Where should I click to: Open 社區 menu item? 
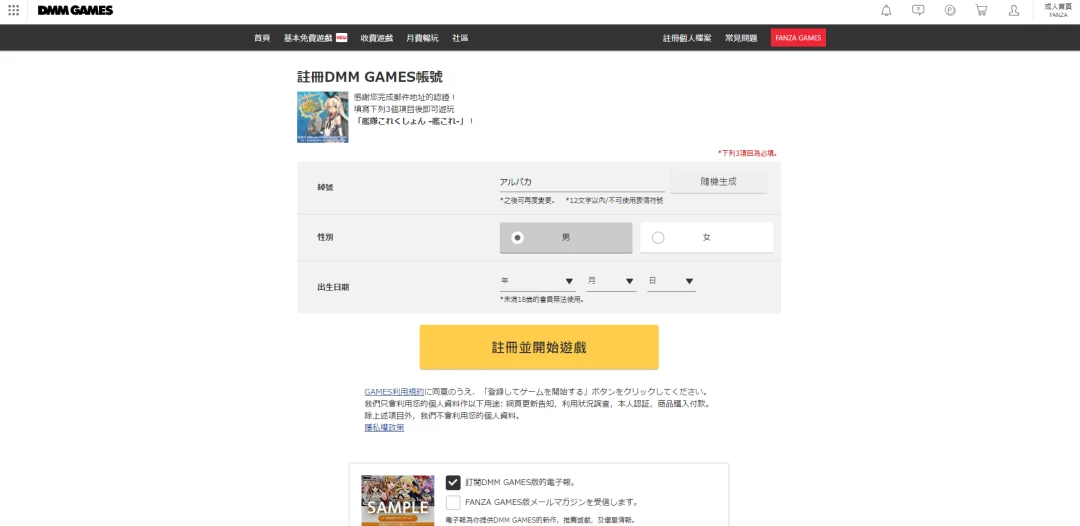point(460,38)
